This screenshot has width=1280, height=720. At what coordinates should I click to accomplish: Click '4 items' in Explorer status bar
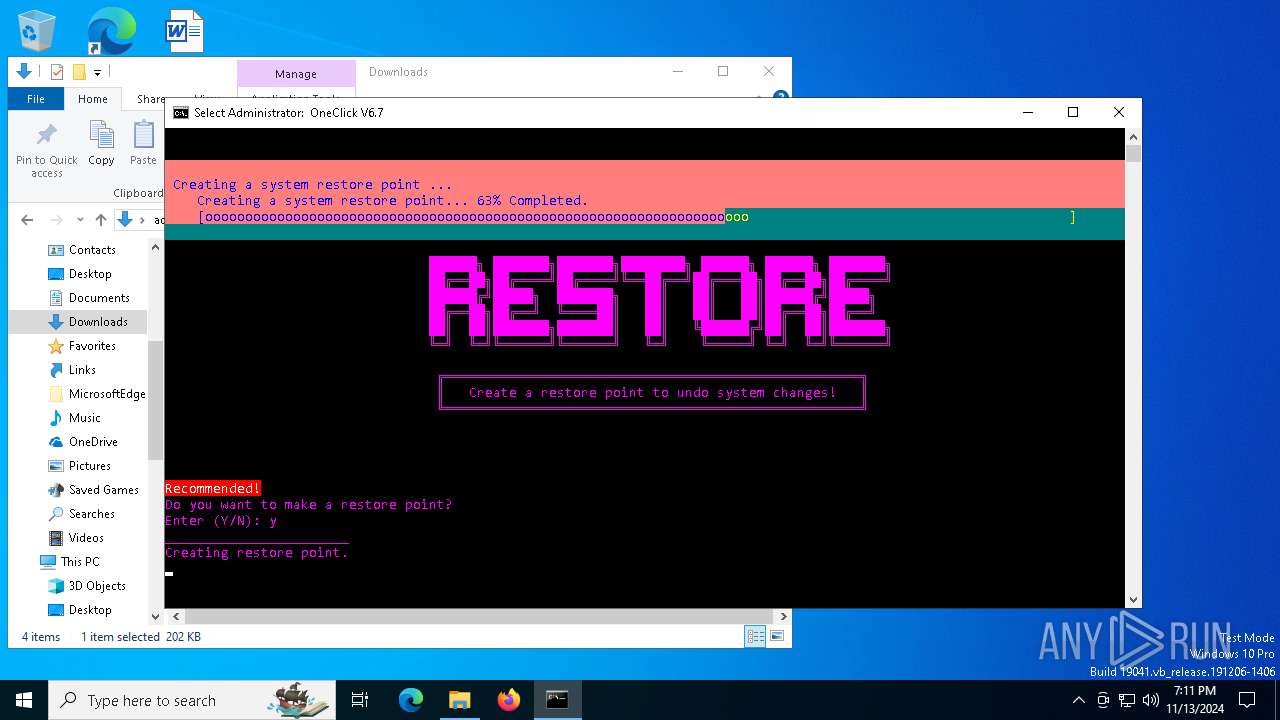pos(41,637)
